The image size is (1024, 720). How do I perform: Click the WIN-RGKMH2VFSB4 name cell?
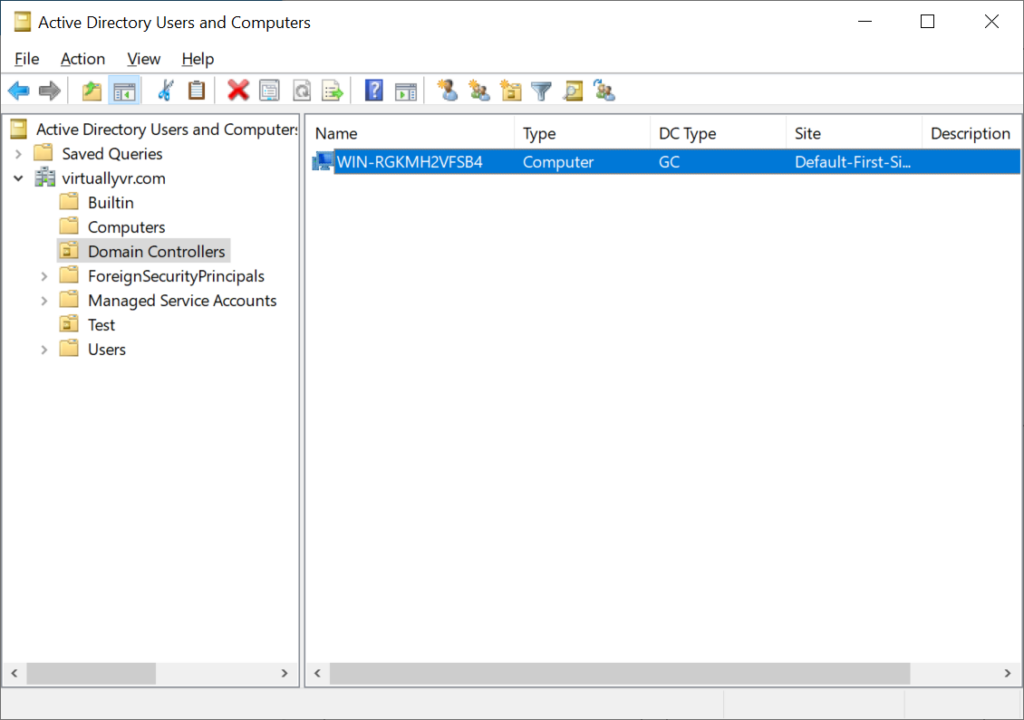click(409, 162)
